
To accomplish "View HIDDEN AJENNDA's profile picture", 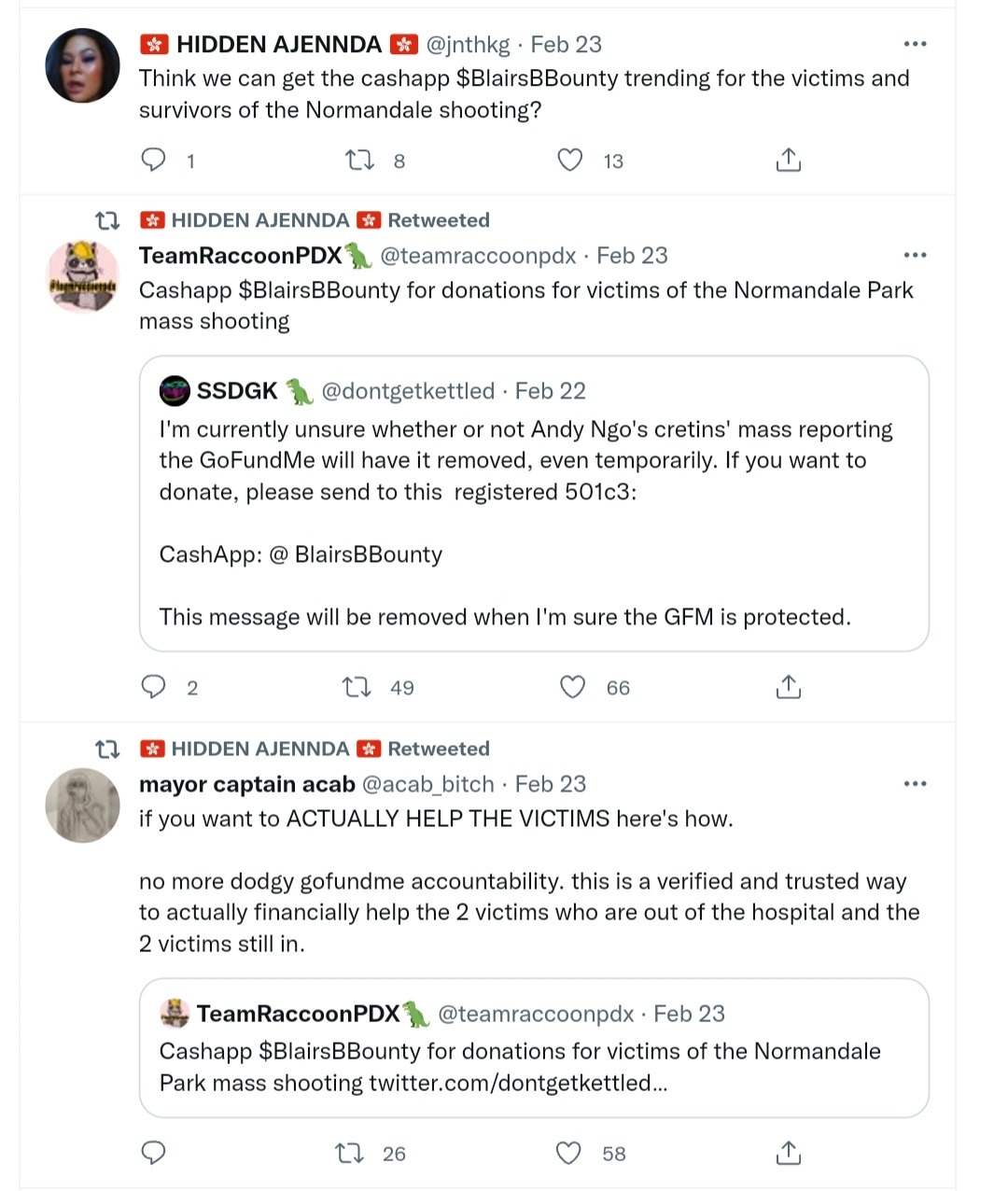I will coord(83,65).
